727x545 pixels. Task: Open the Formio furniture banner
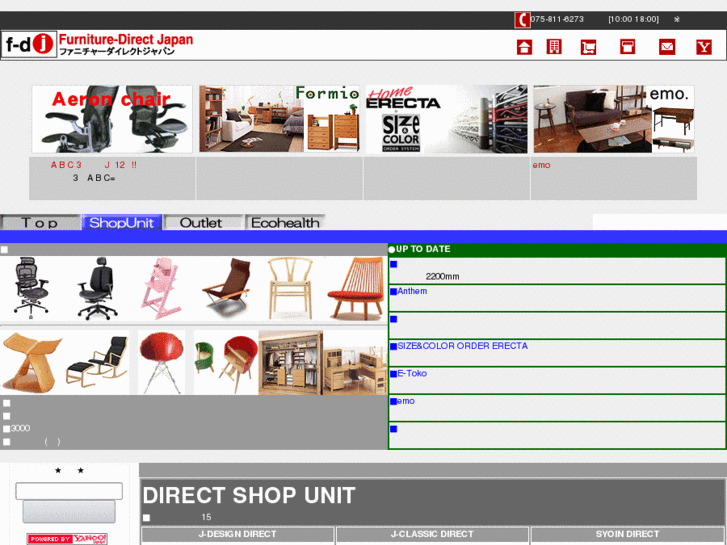tap(280, 119)
